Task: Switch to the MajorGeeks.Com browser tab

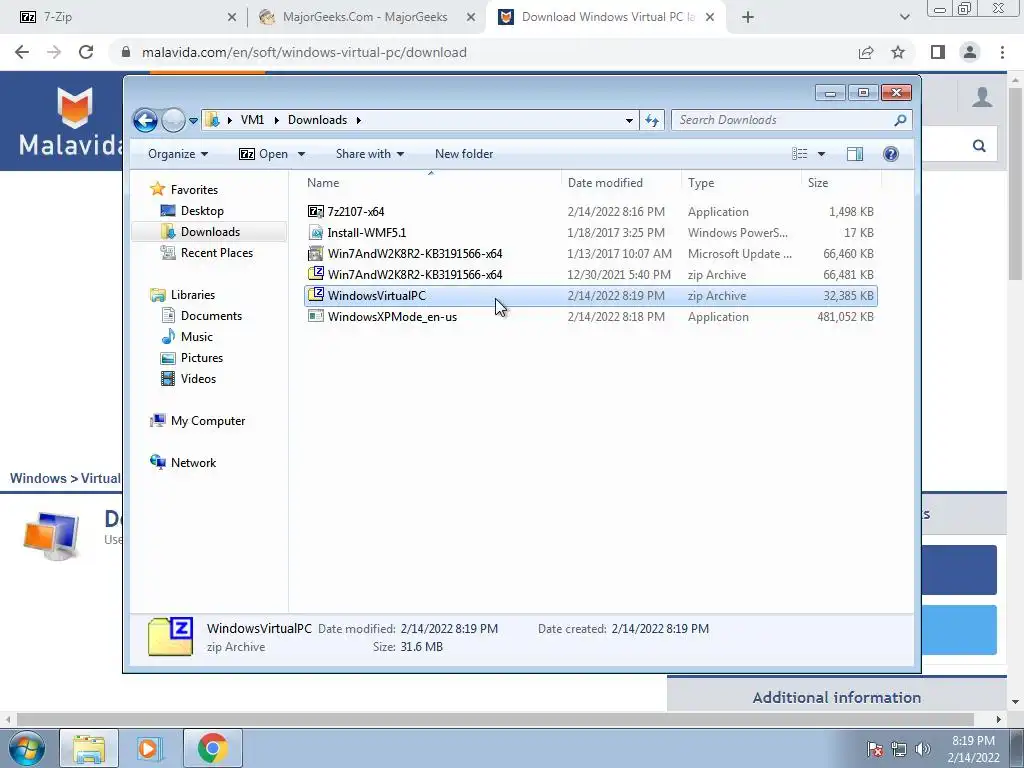Action: (364, 17)
